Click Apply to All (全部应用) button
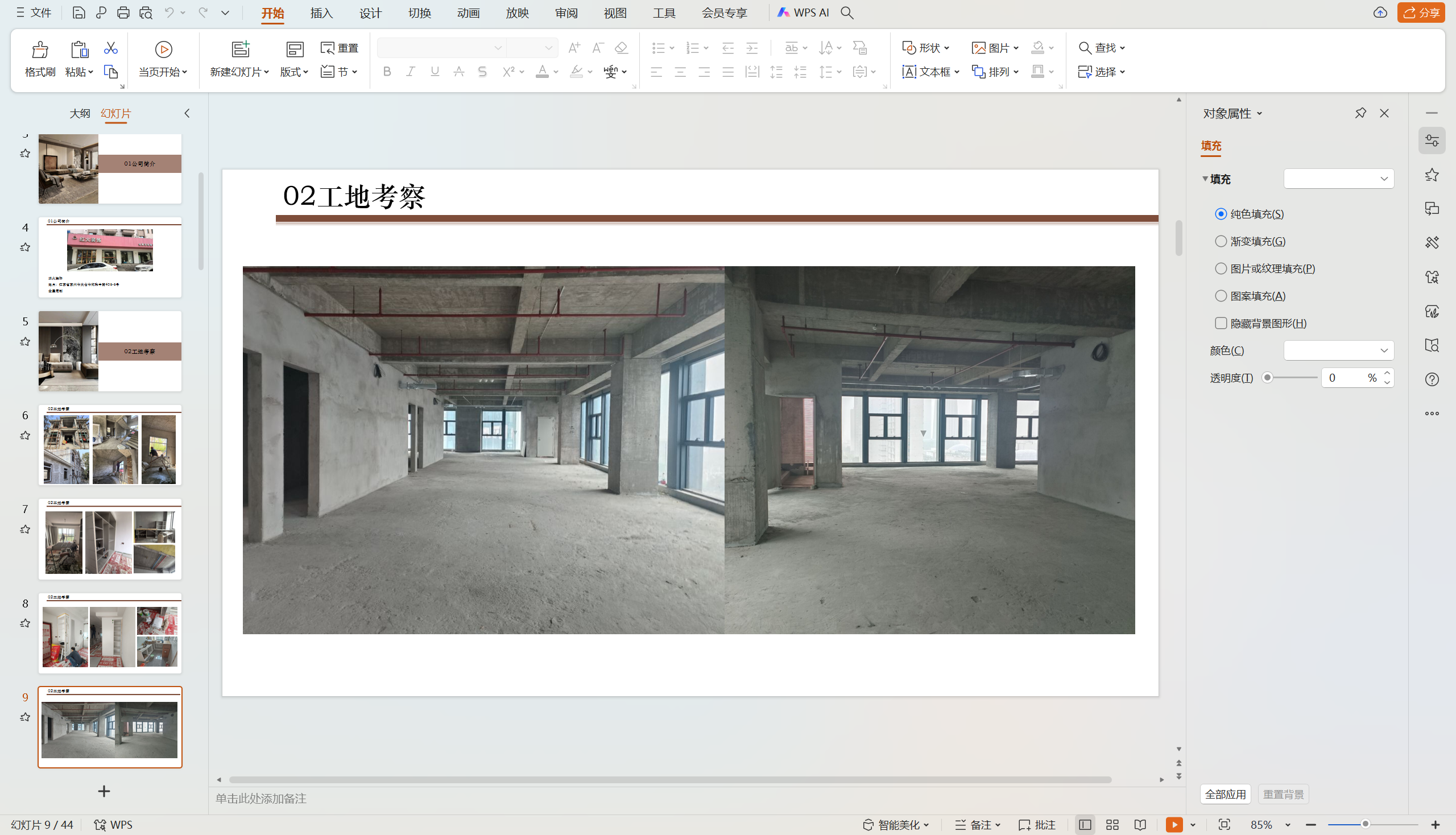 point(1225,794)
